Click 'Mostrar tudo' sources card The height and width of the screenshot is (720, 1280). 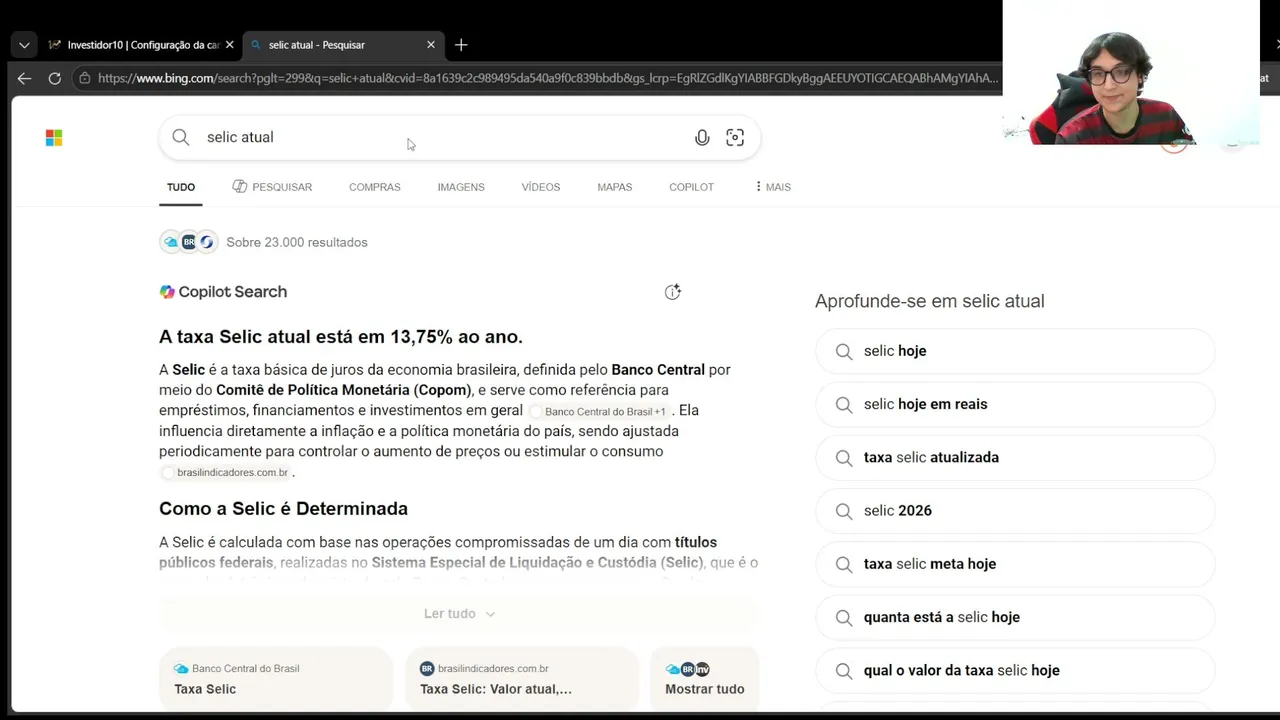pos(705,679)
